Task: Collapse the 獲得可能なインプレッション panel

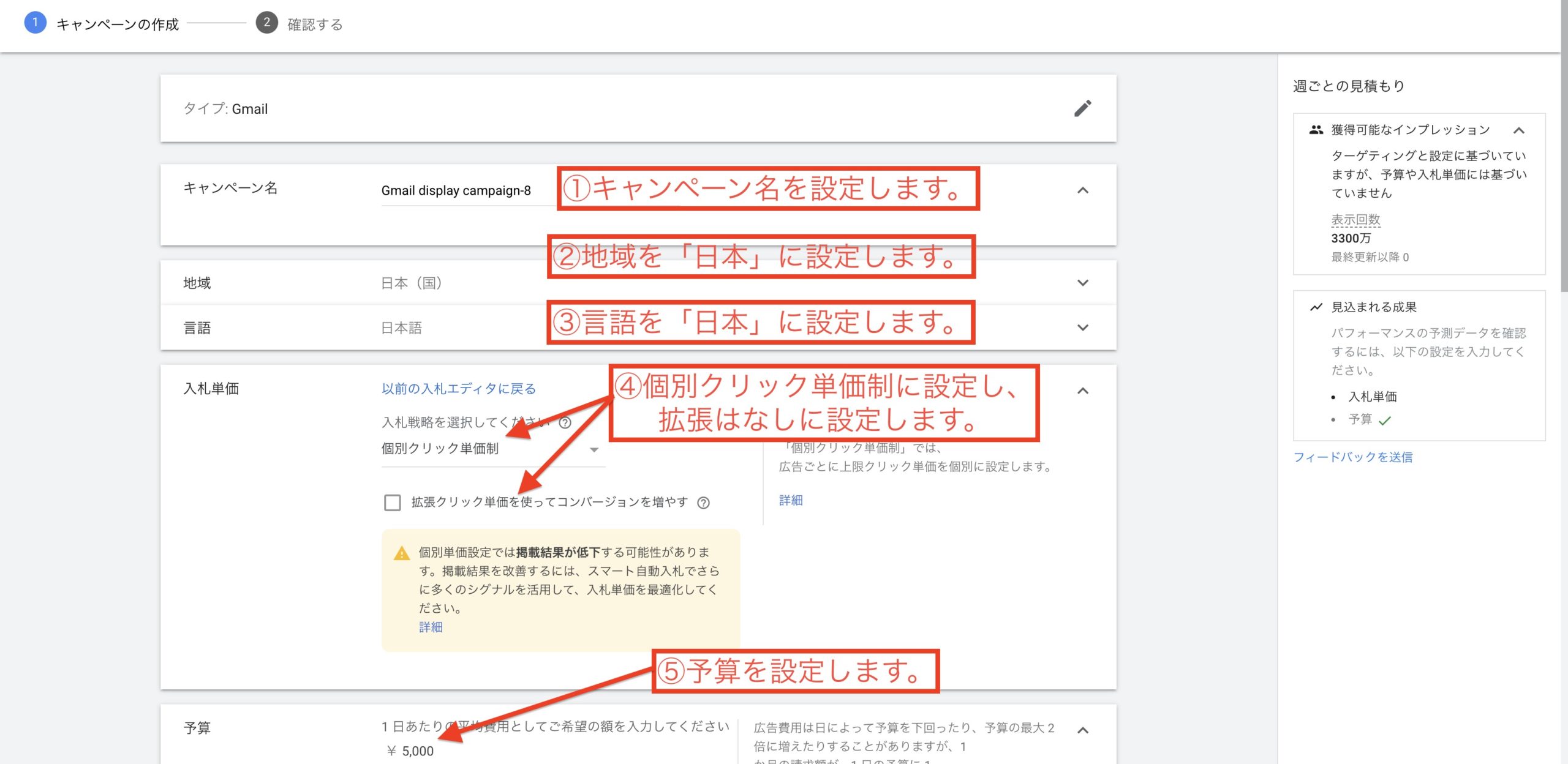Action: pyautogui.click(x=1518, y=130)
